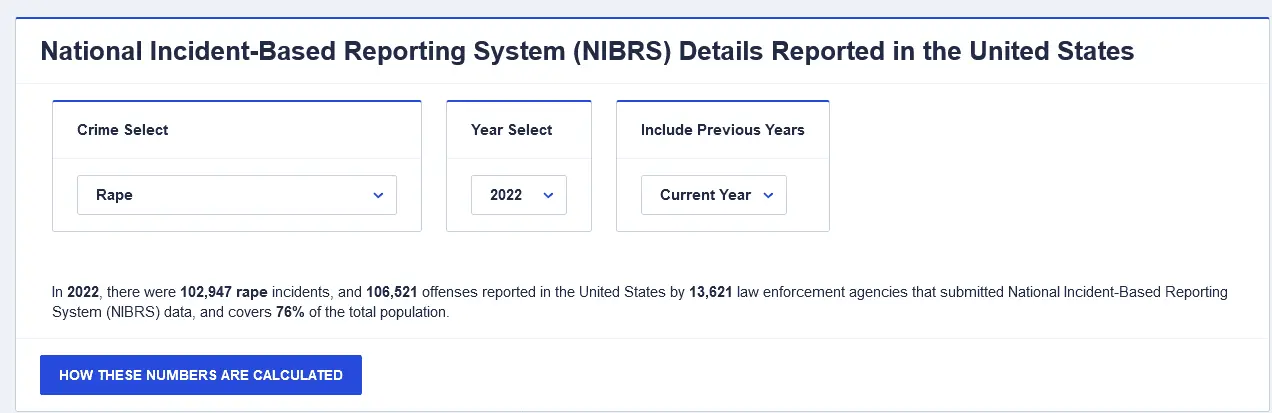The width and height of the screenshot is (1272, 413).
Task: Click the bold 2022 in summary sentence
Action: [83, 293]
